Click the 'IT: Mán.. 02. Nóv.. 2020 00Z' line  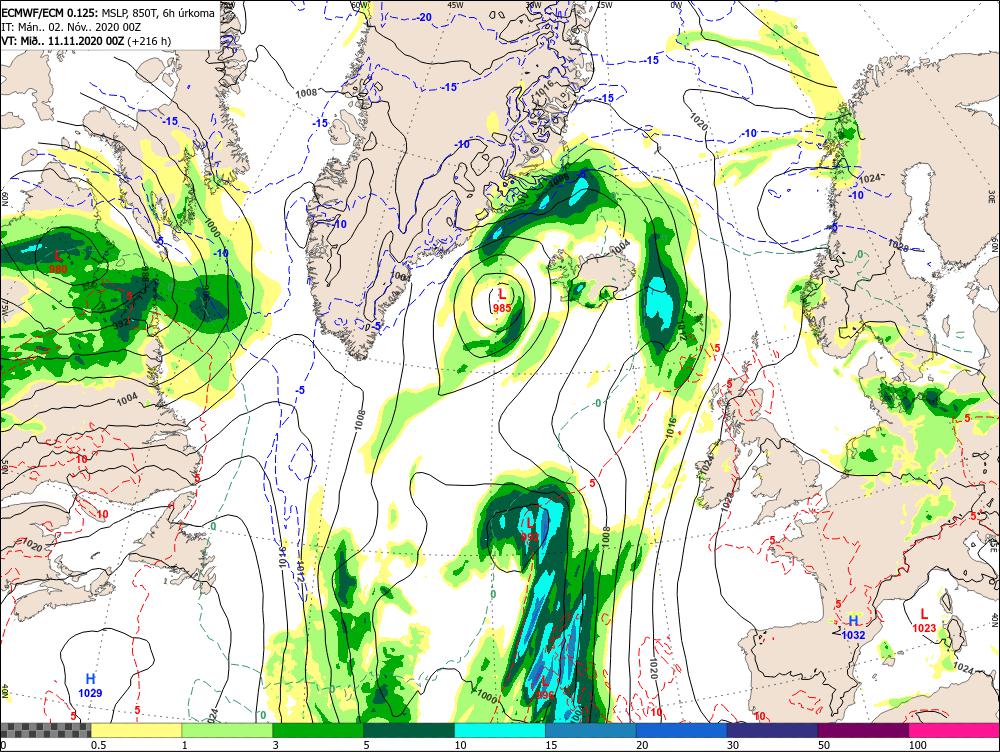click(71, 27)
